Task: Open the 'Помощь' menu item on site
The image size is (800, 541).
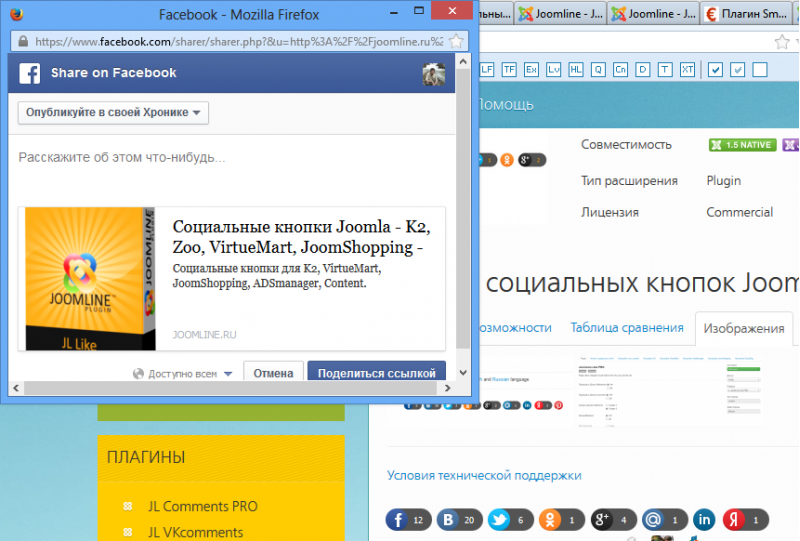Action: [505, 105]
